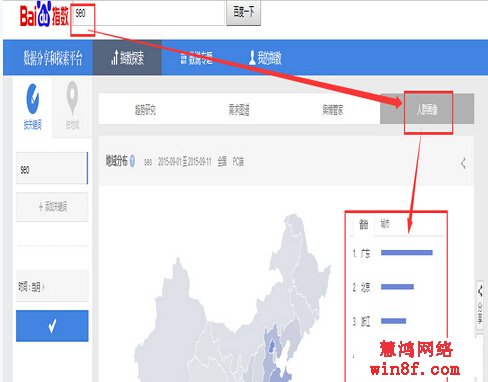Screen dimensions: 488x382
Task: Switch to the 趋势研究 tab
Action: pyautogui.click(x=145, y=110)
